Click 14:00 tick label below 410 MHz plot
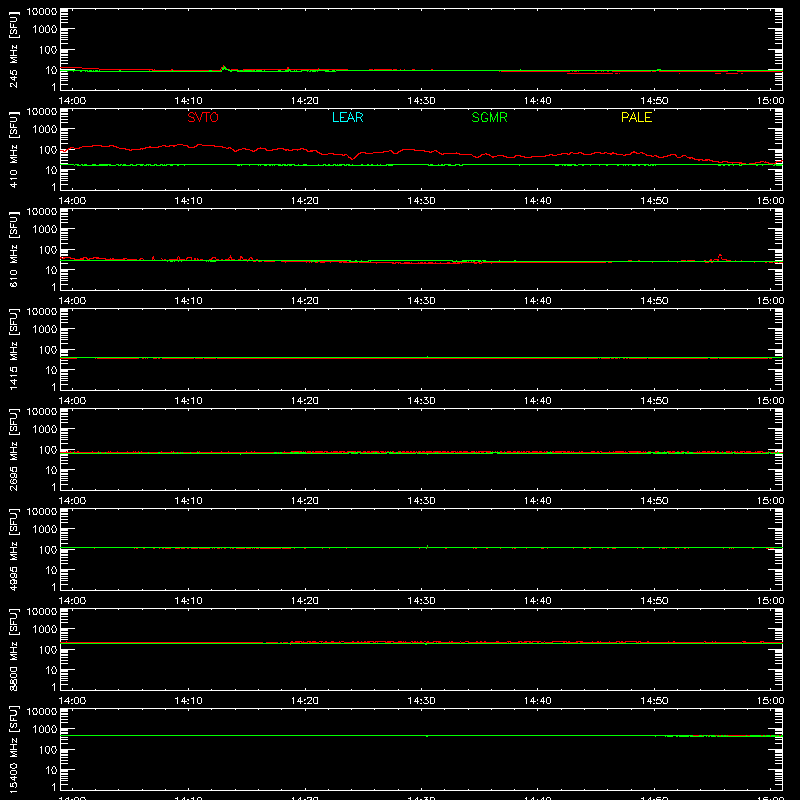The image size is (800, 800). [72, 201]
